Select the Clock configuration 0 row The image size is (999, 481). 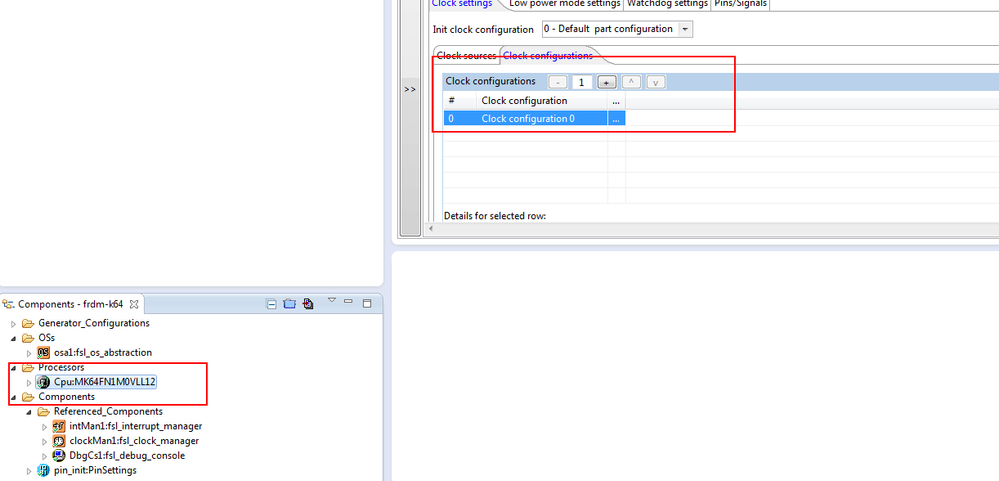click(535, 118)
